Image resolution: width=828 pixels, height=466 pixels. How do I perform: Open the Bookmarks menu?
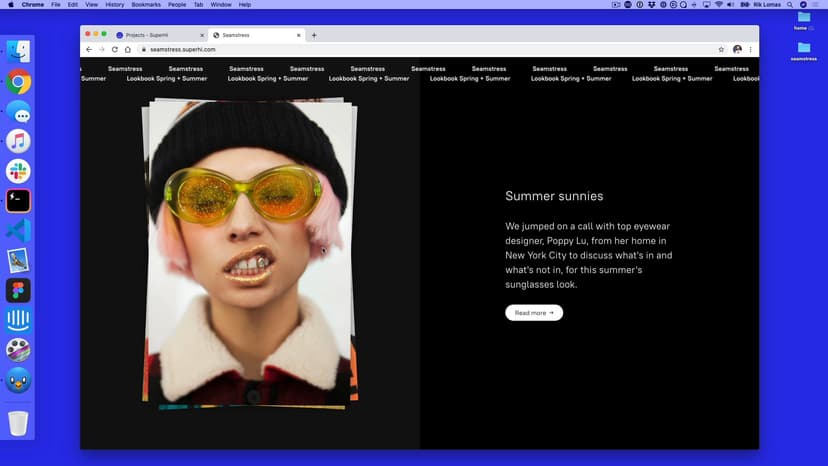click(x=146, y=5)
